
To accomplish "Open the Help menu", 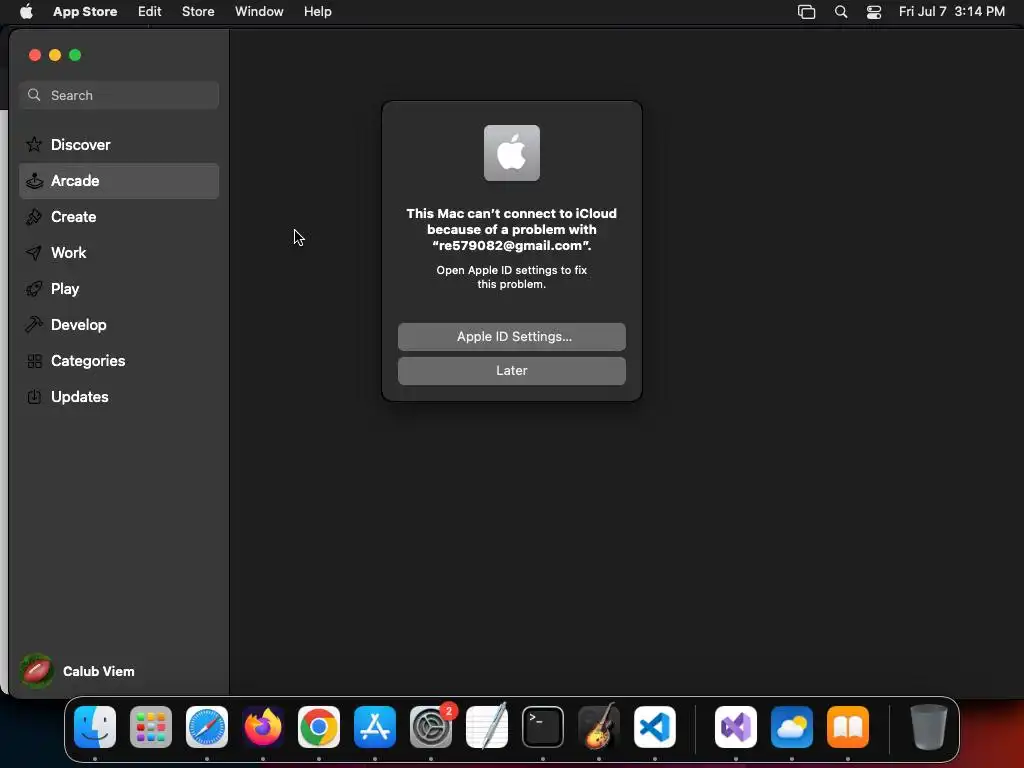I will (x=317, y=11).
